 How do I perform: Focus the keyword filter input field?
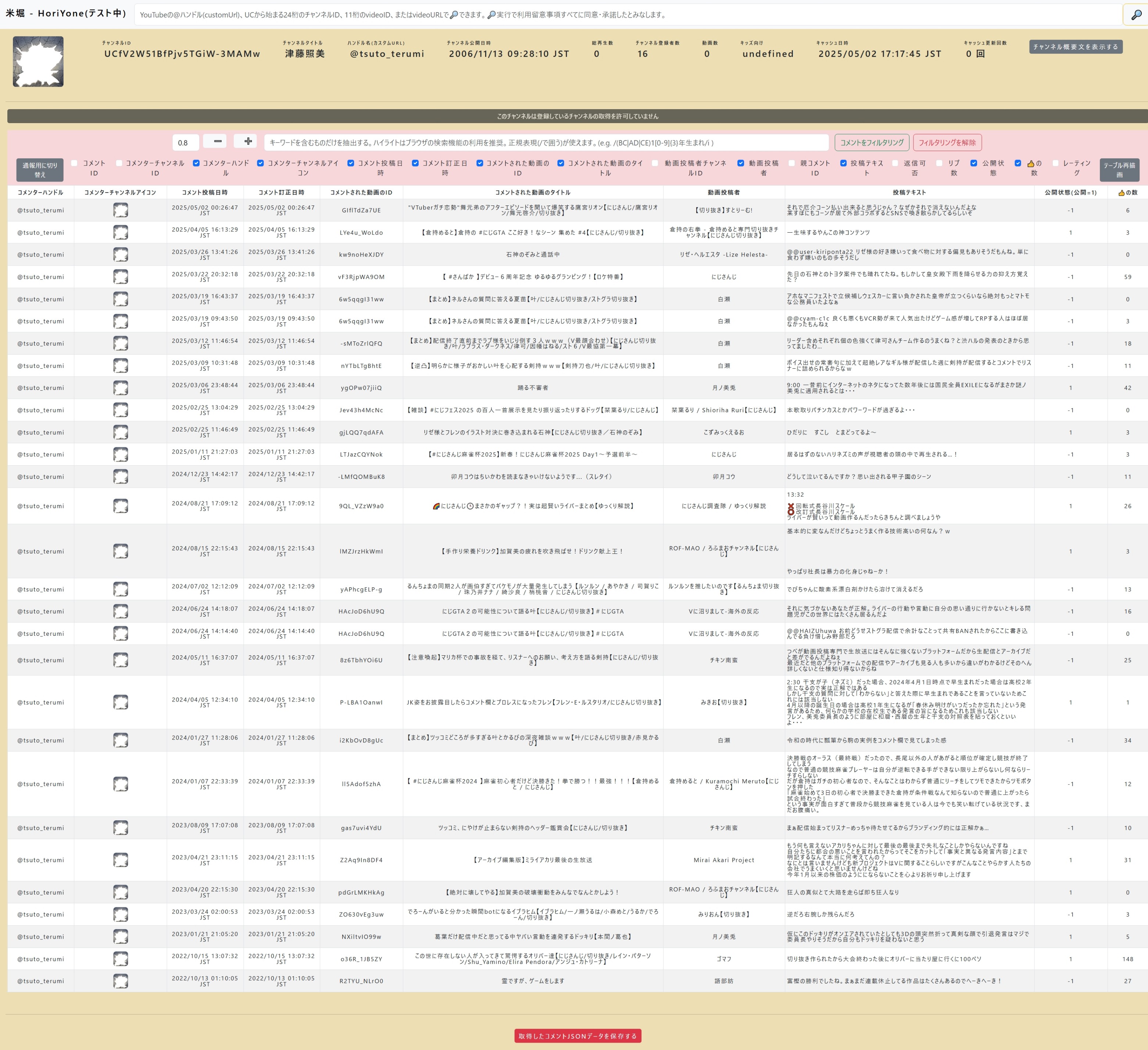pyautogui.click(x=547, y=142)
